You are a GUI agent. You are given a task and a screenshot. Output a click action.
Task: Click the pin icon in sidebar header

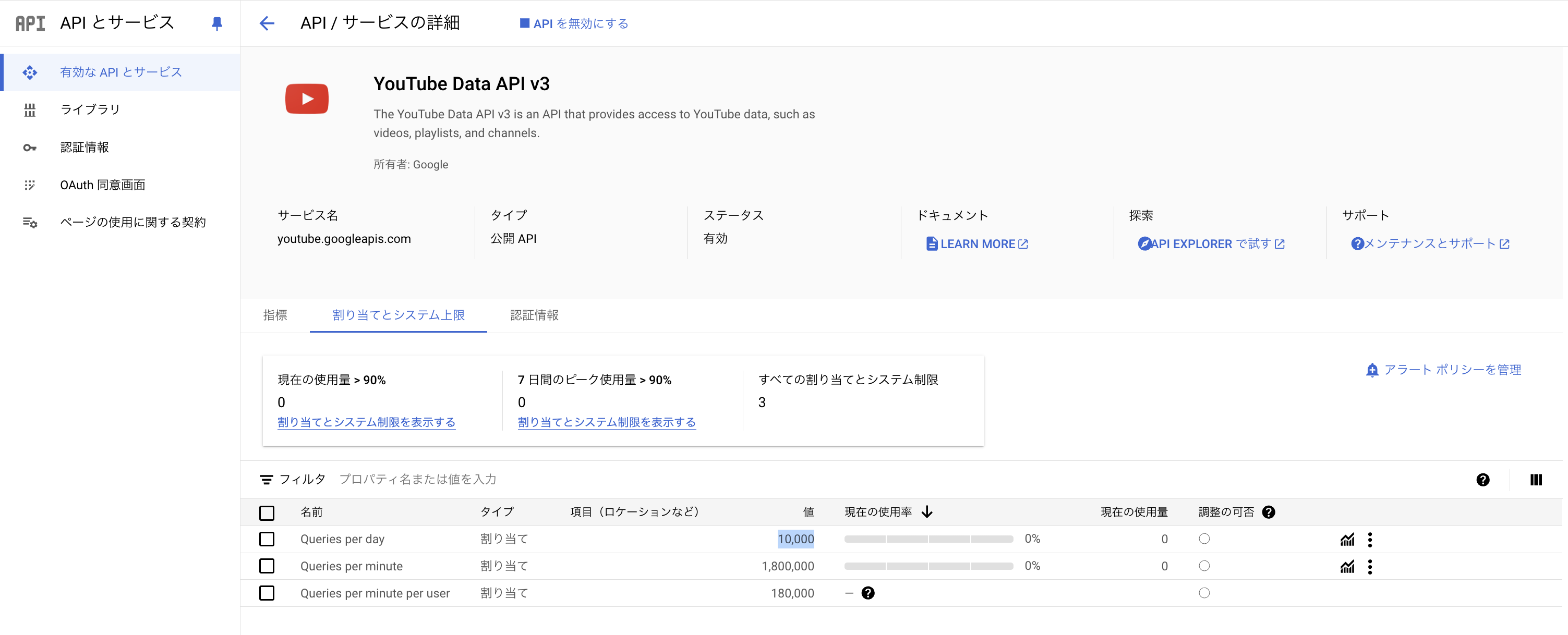[216, 24]
